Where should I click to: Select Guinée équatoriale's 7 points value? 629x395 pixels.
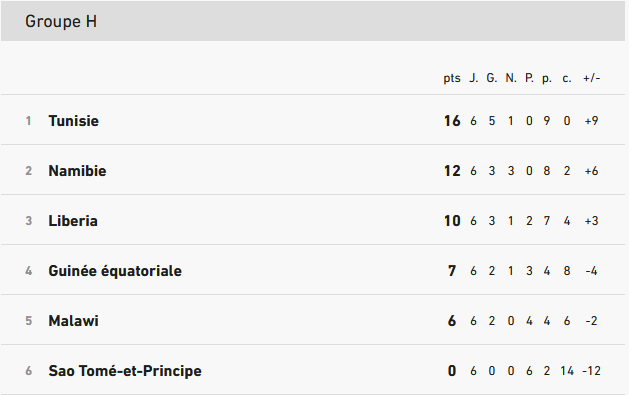coord(452,271)
